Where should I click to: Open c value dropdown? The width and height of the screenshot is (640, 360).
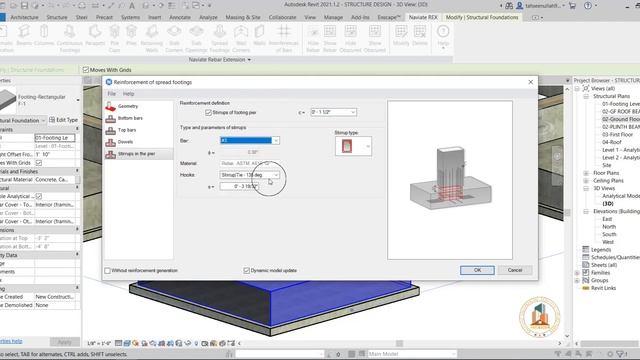(353, 112)
